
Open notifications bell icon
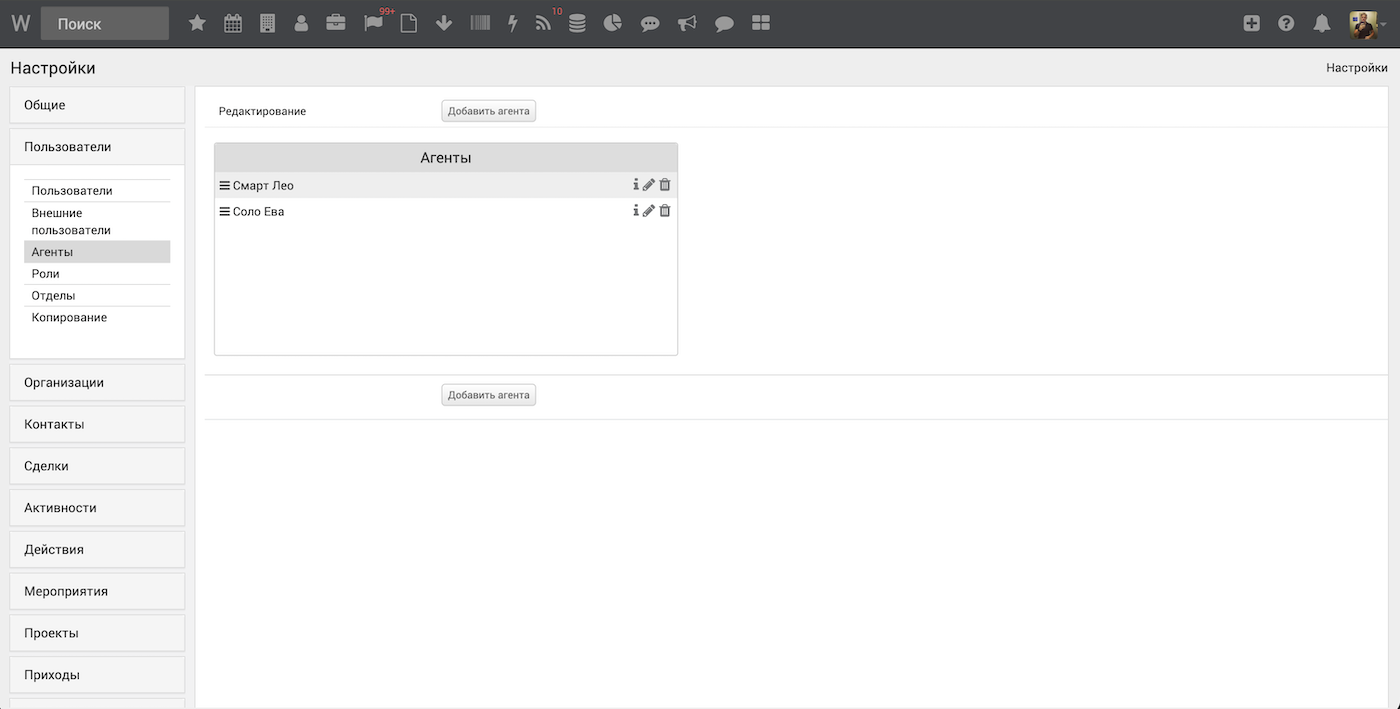1322,23
